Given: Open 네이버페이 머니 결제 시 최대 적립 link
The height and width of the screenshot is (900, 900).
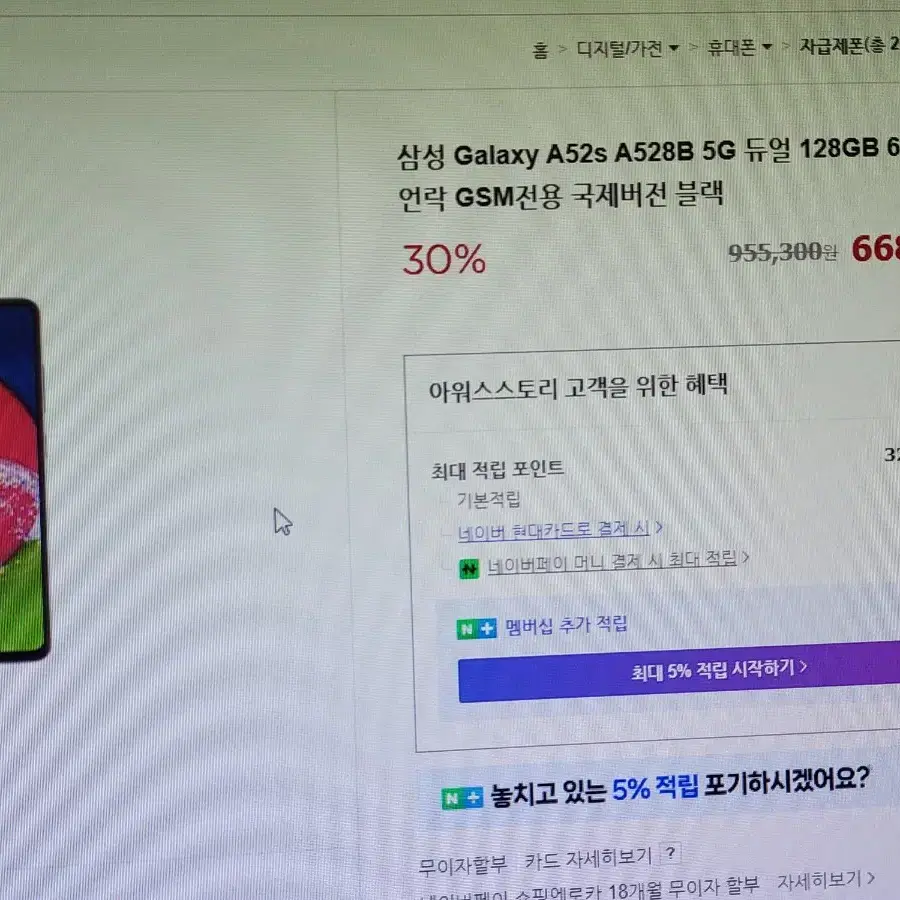Looking at the screenshot, I should coord(612,561).
